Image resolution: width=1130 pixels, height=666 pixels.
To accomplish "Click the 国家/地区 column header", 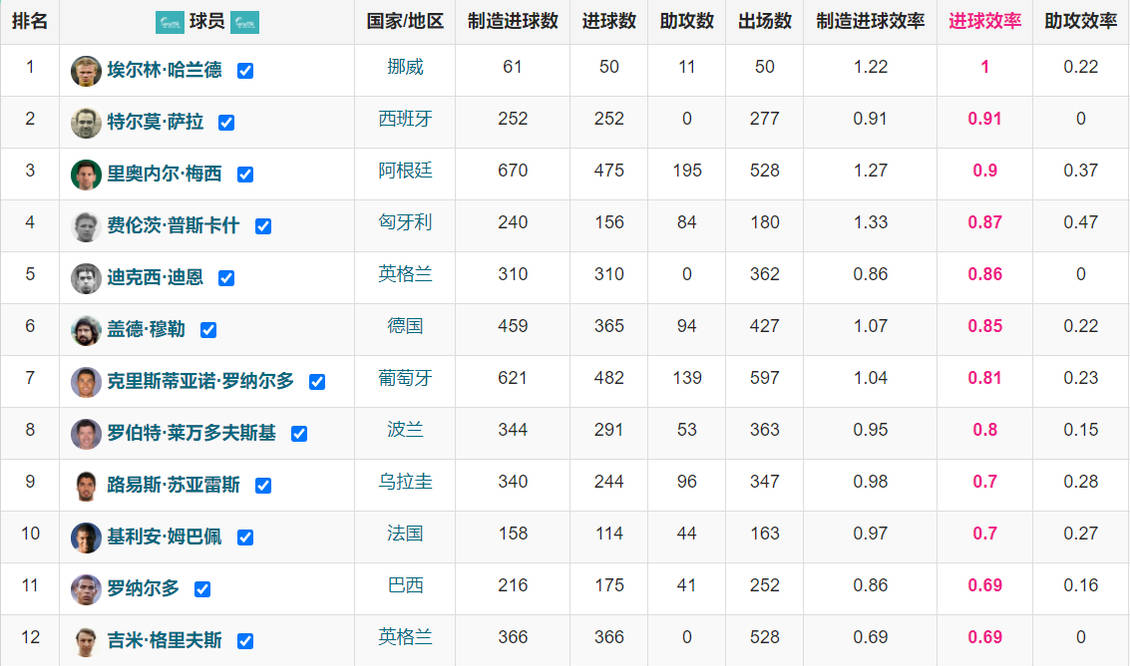I will point(405,22).
